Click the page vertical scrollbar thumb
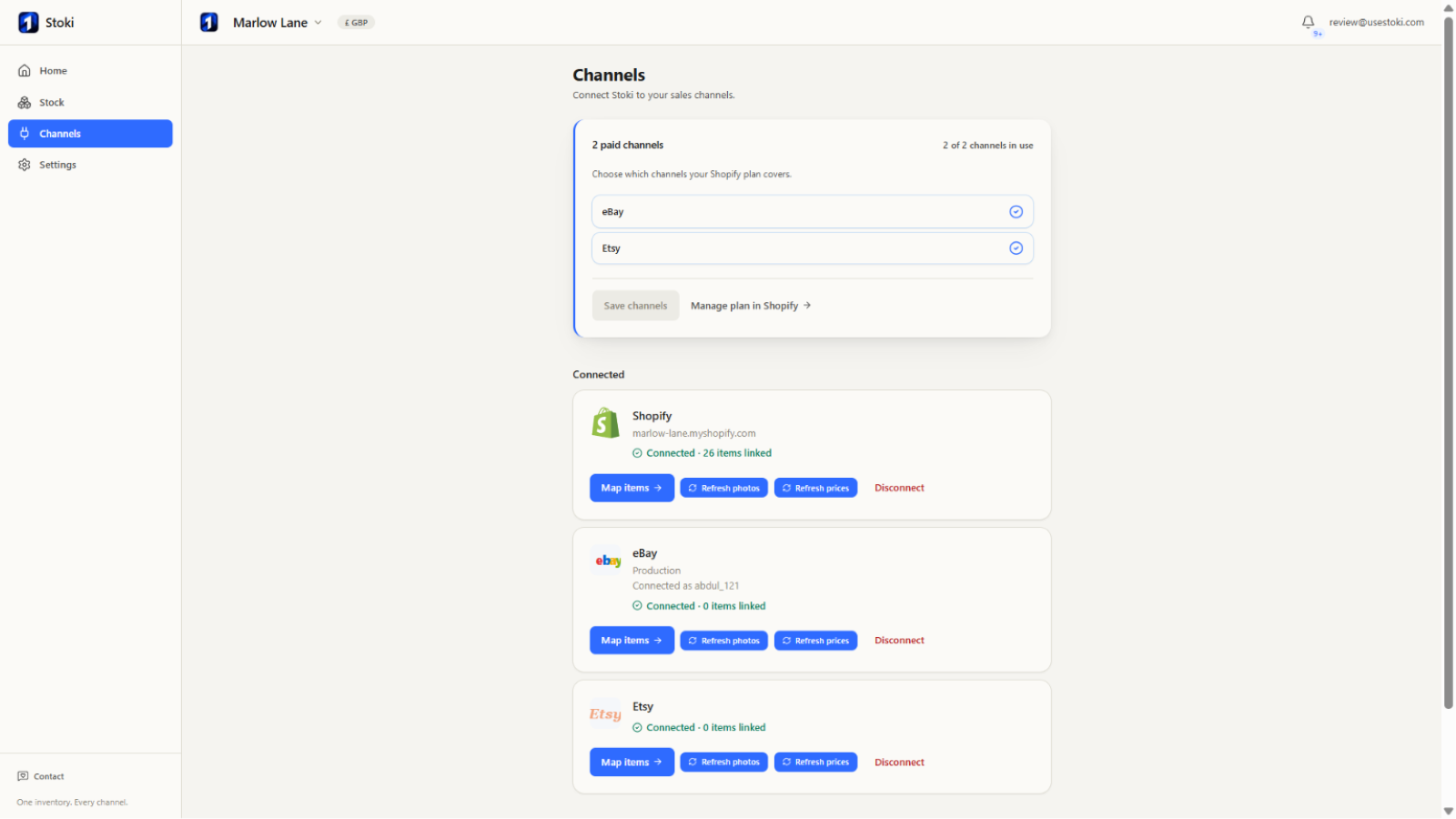This screenshot has height=819, width=1456. [1448, 362]
